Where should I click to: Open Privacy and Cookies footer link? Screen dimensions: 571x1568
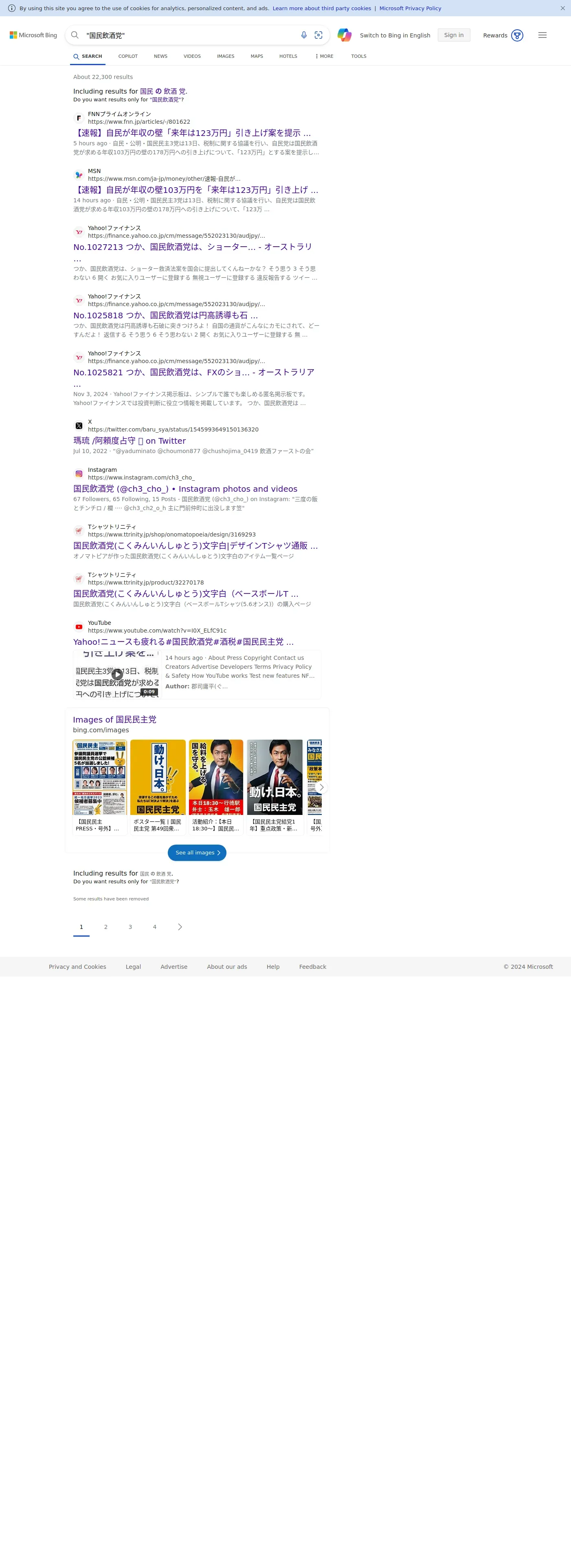(77, 967)
